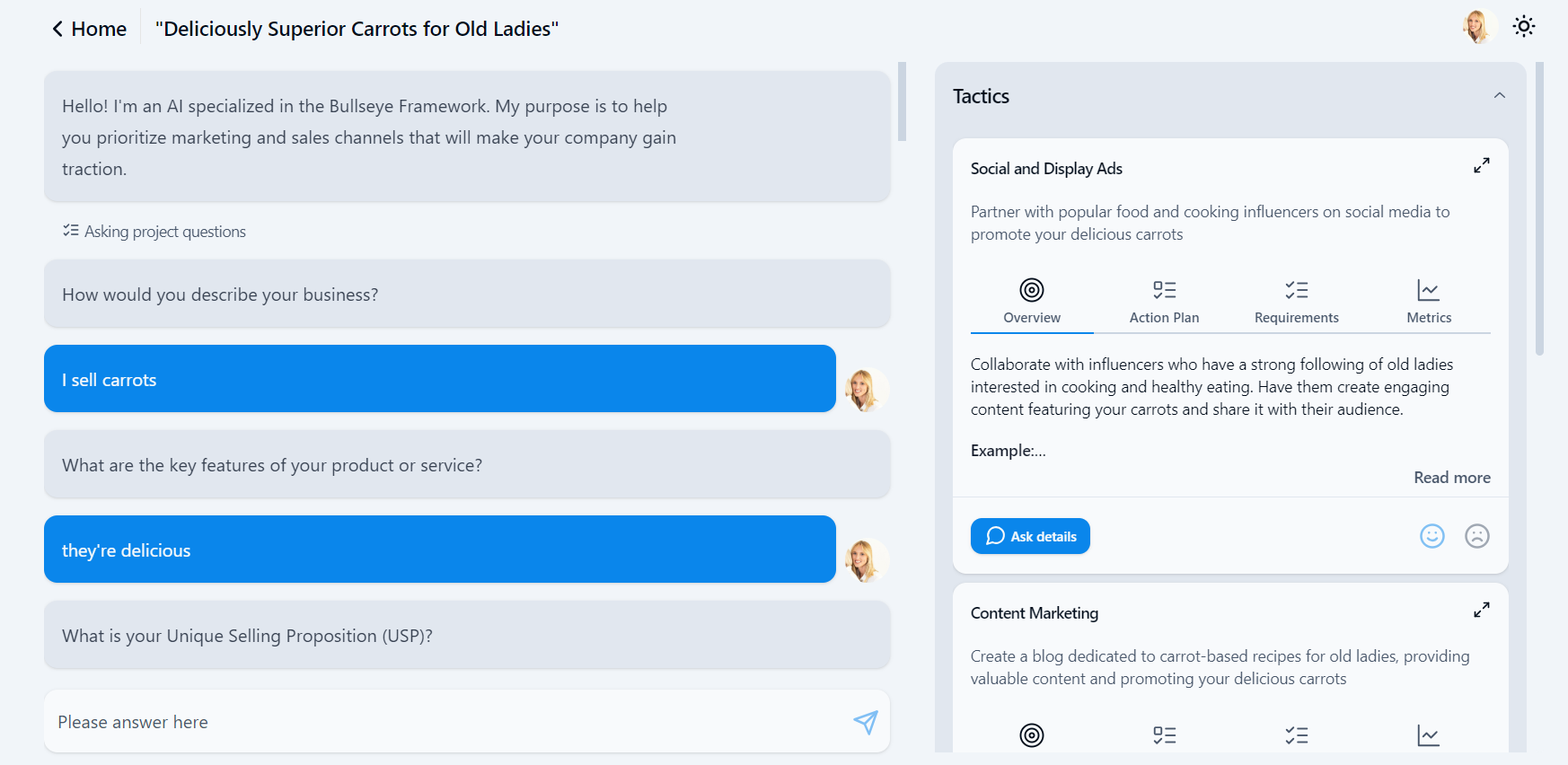
Task: Click the sad face feedback icon
Action: click(1477, 536)
